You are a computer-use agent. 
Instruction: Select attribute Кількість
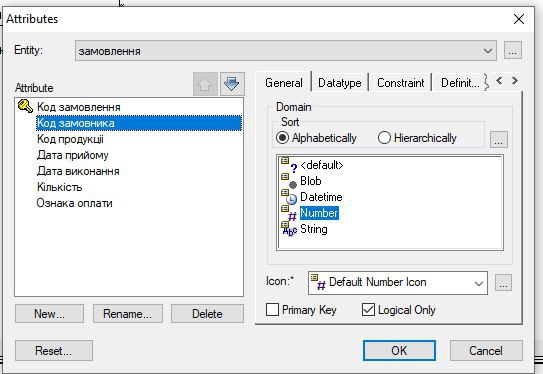pos(60,187)
